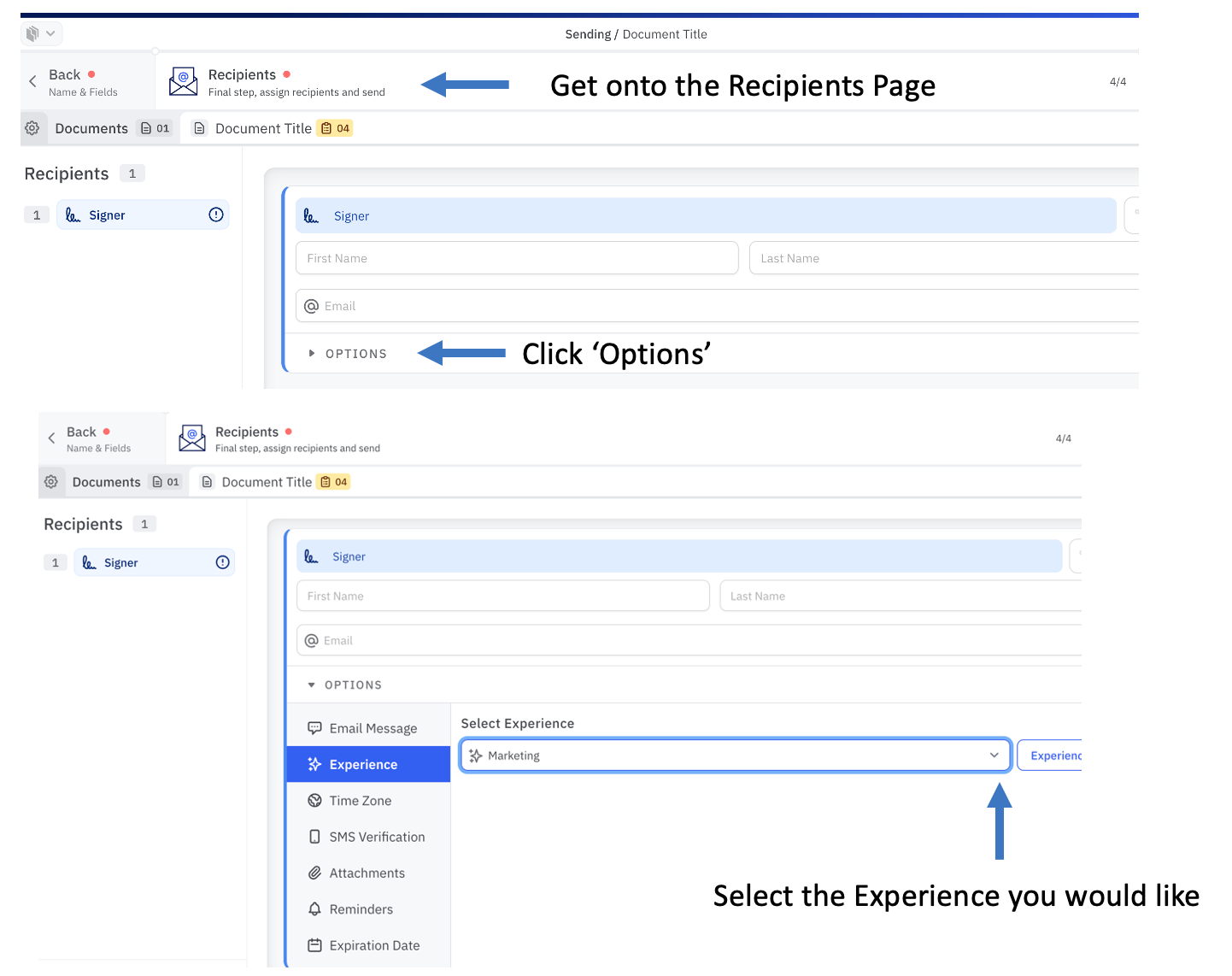Switch to the Document Title tab
This screenshot has width=1232, height=976.
coord(263,127)
